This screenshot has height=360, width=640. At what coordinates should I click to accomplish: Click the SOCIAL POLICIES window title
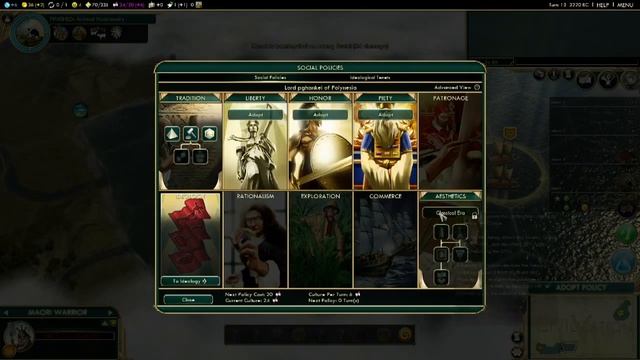coord(320,67)
